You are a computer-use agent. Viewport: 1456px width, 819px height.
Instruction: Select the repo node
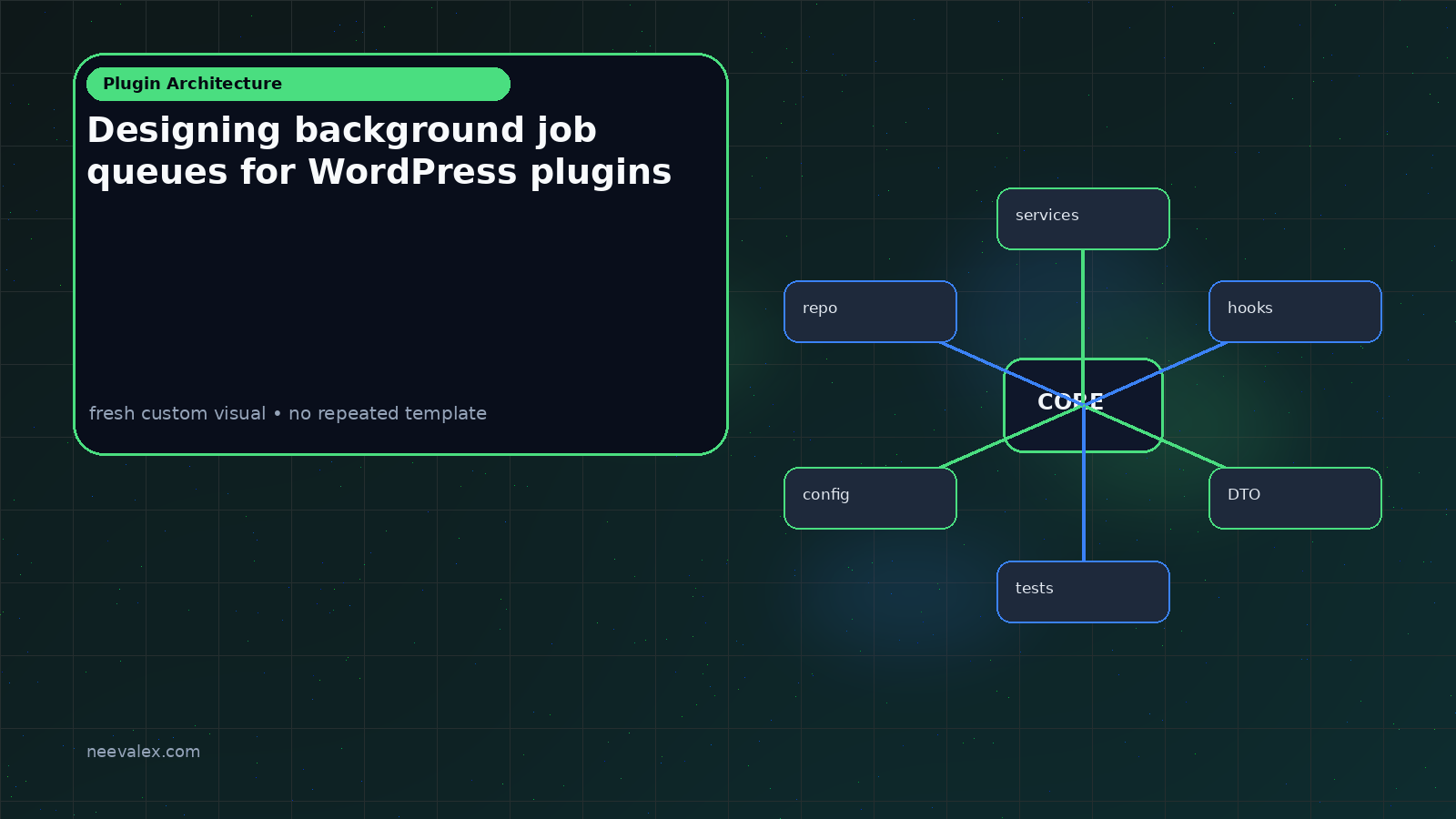click(x=870, y=311)
